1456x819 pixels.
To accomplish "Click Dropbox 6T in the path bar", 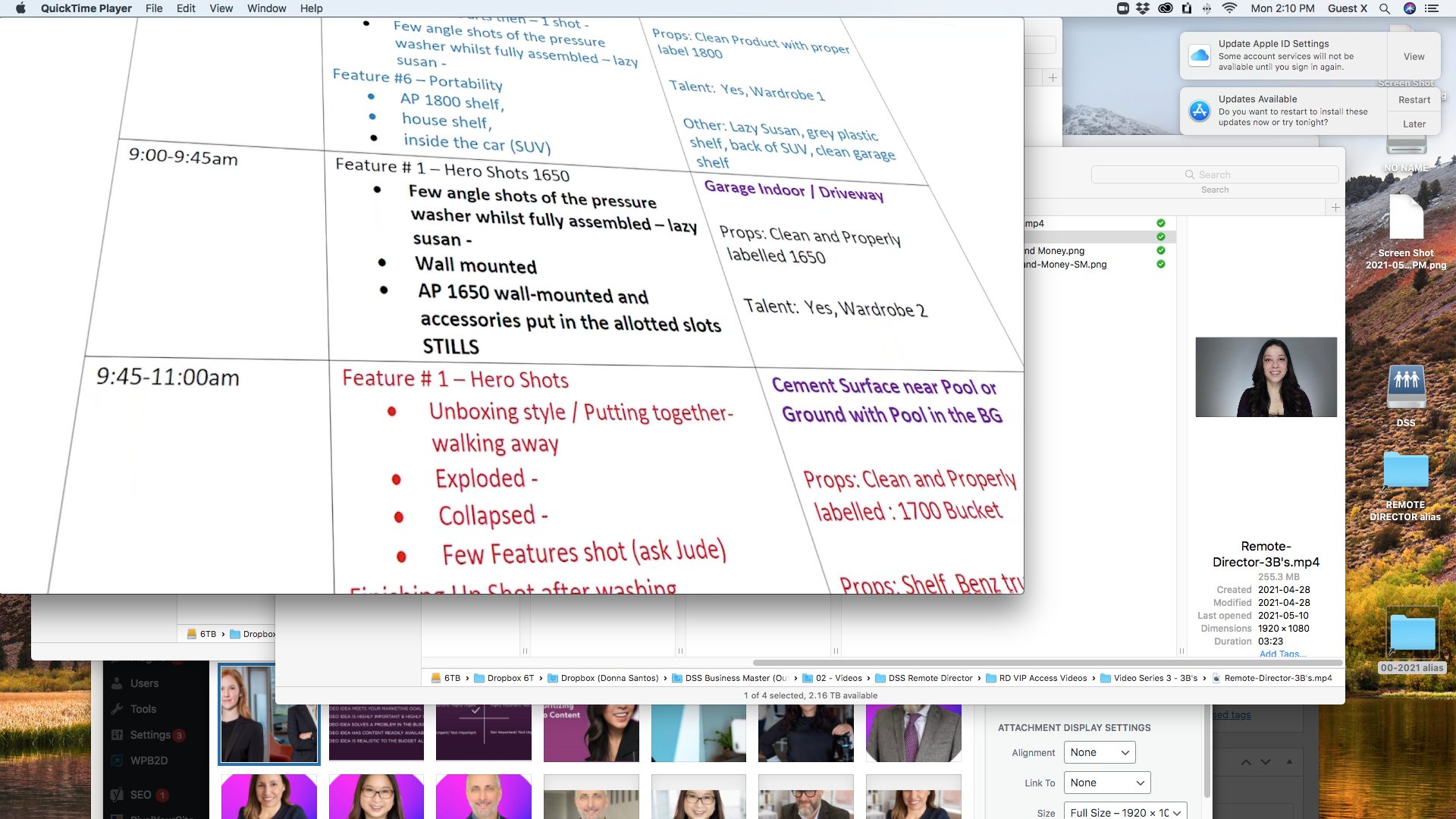I will tap(504, 678).
